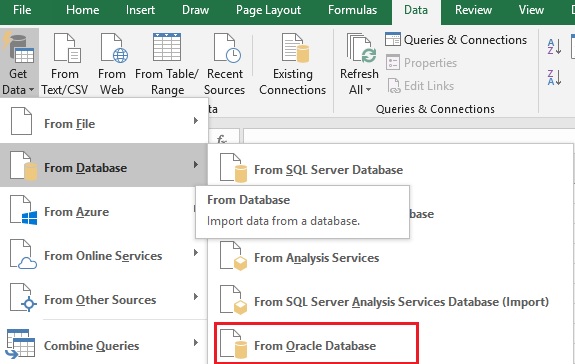
Task: Select the From Database menu item
Action: [104, 165]
